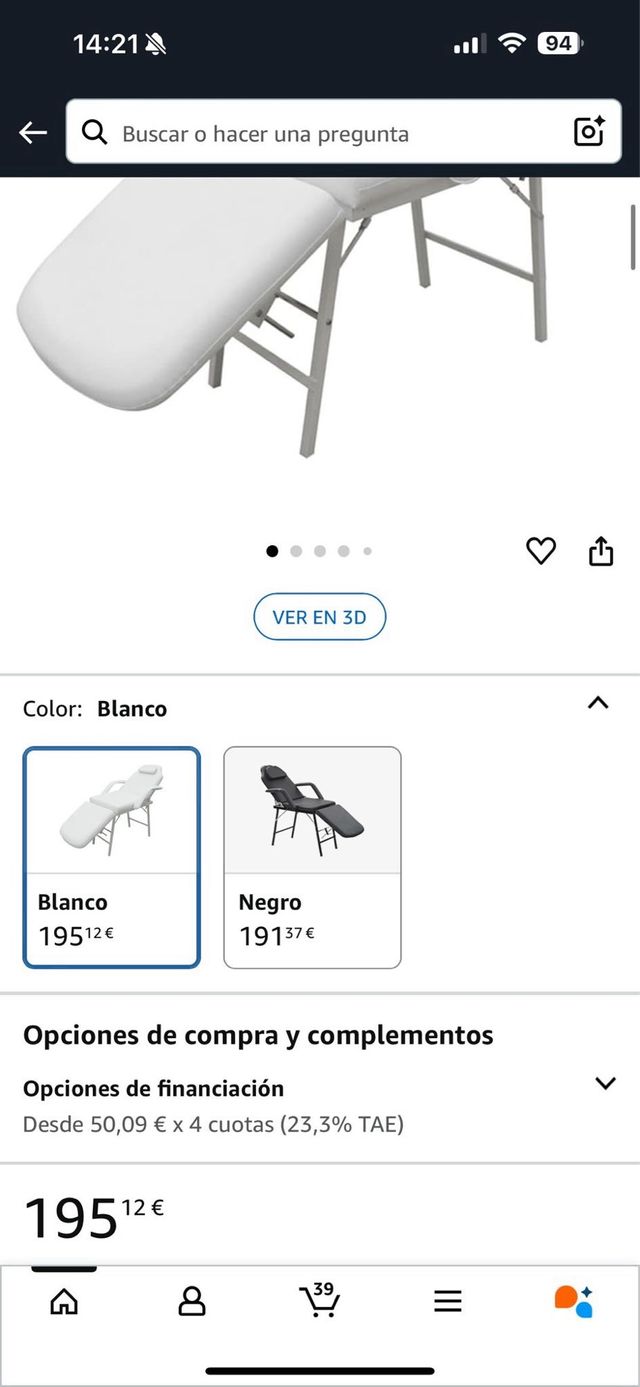Go to your account via profile icon
The width and height of the screenshot is (640, 1387).
pos(192,1302)
